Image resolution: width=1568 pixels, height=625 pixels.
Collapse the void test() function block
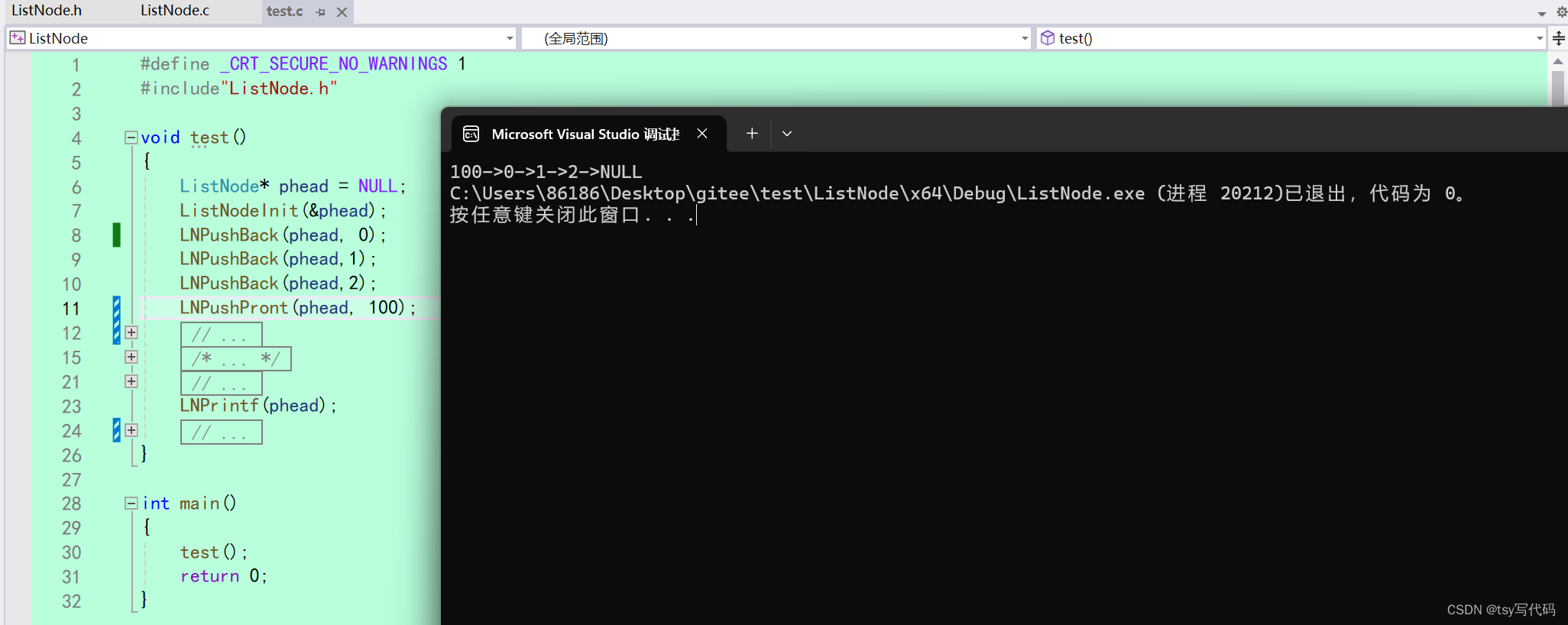131,138
